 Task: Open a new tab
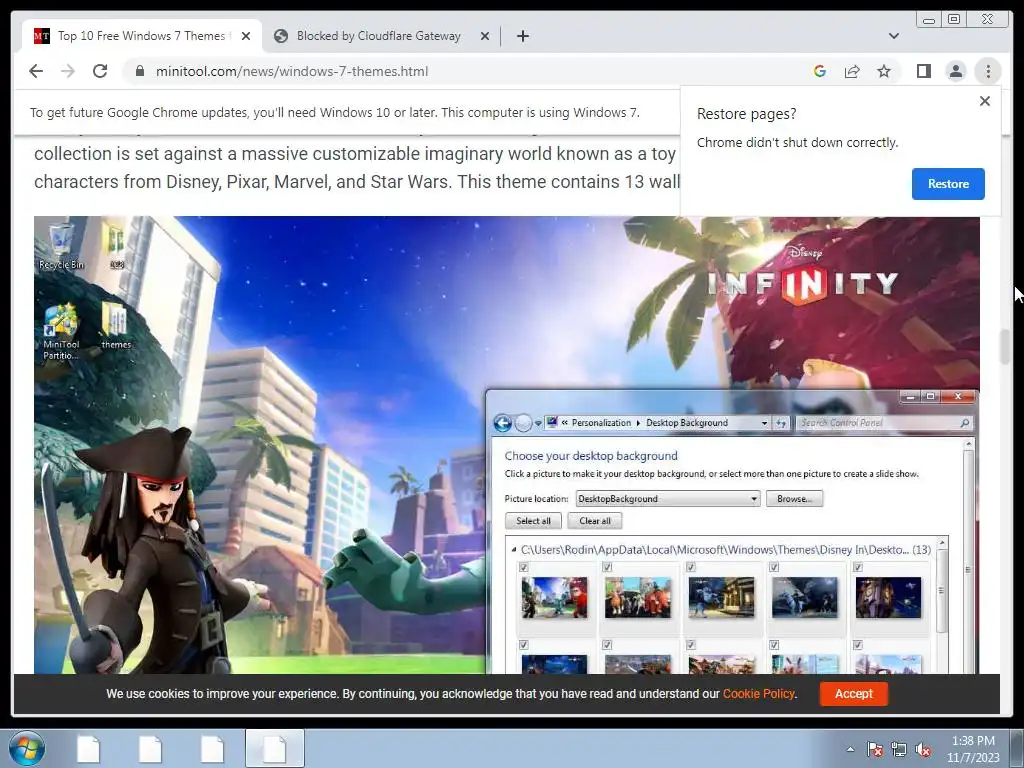click(522, 36)
